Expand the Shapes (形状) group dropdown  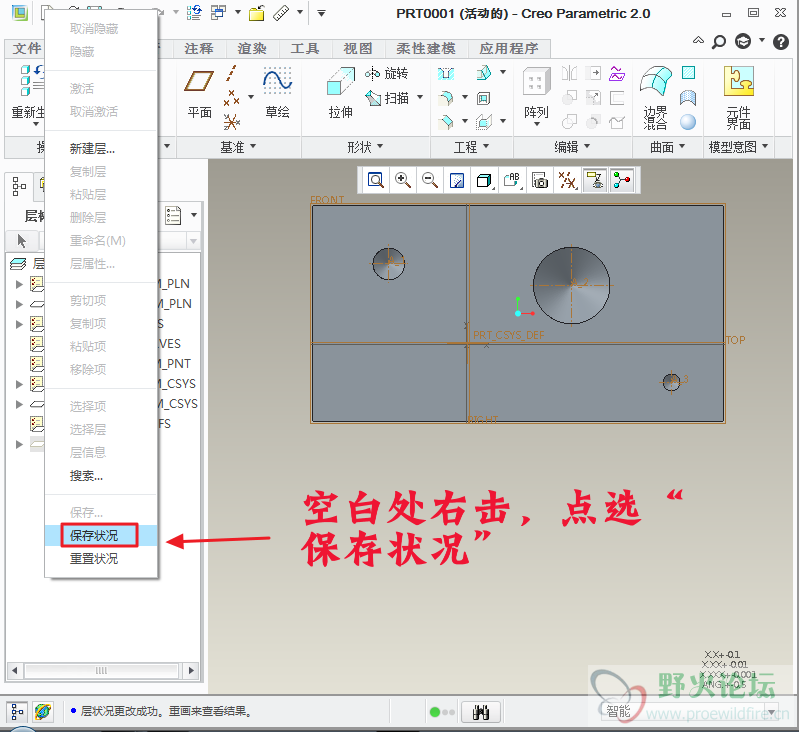(x=365, y=147)
